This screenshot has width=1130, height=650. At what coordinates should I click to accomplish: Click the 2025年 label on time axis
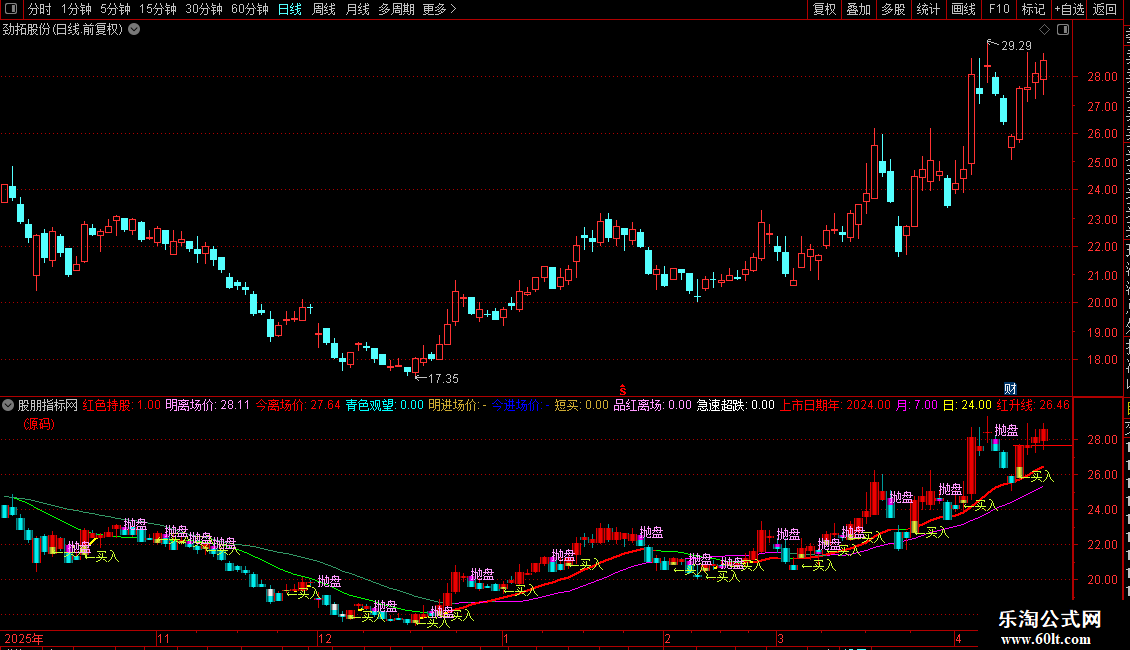[x=24, y=638]
